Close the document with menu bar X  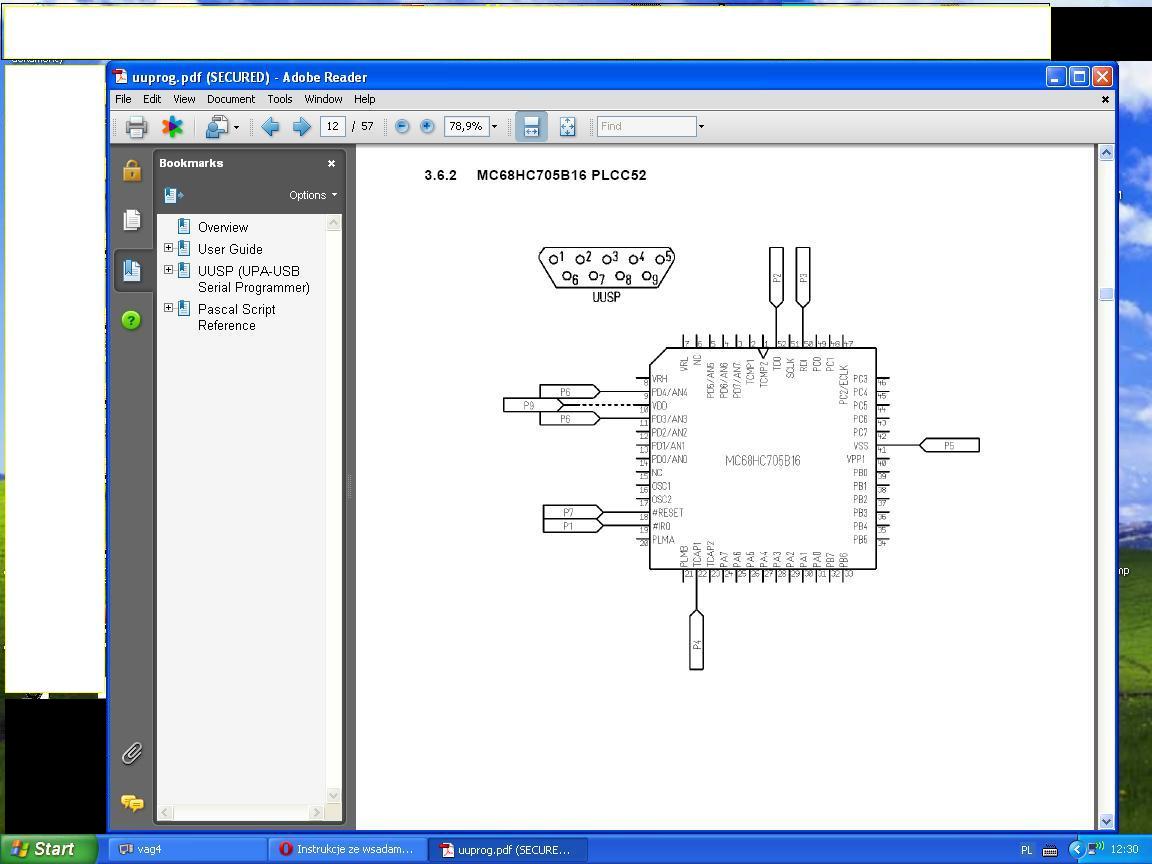(x=1105, y=99)
